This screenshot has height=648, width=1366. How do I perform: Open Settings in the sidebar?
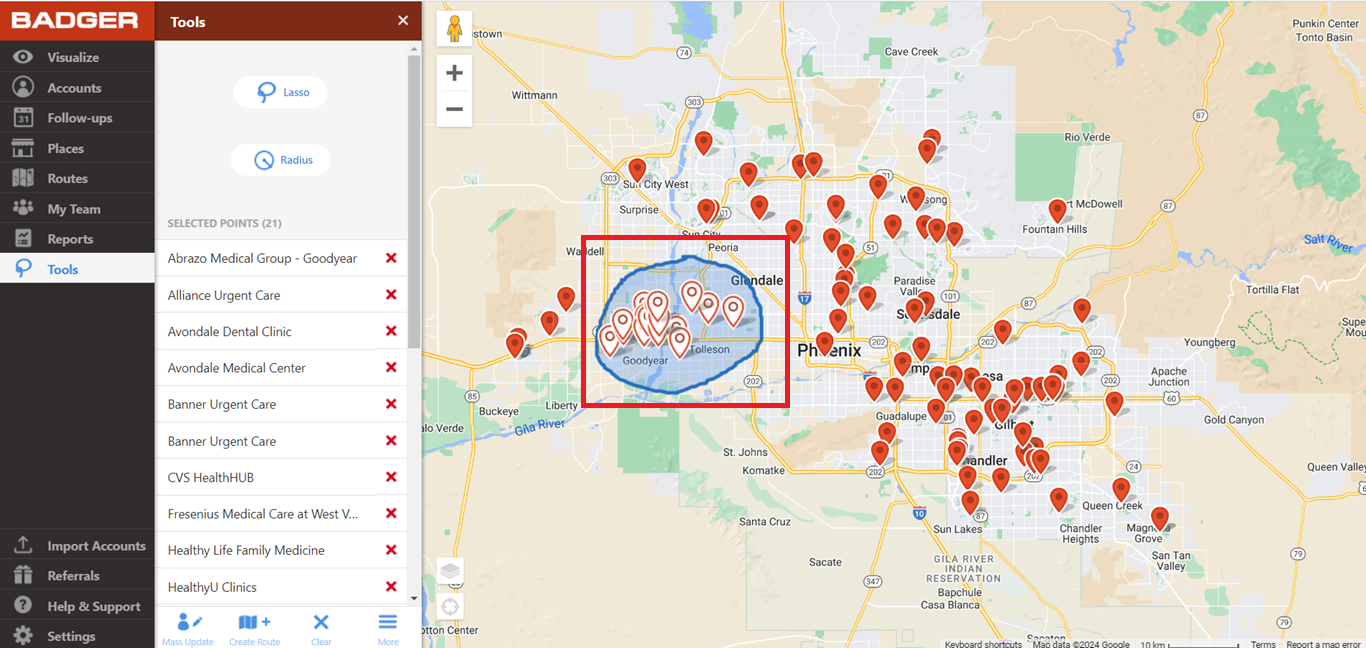(77, 636)
